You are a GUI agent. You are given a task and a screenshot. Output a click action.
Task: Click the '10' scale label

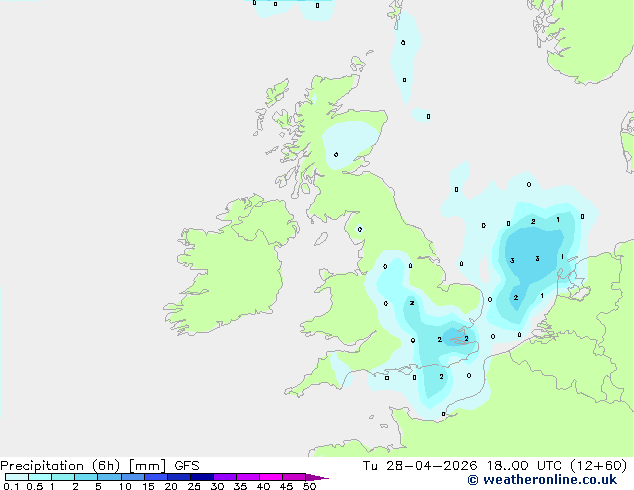click(125, 486)
